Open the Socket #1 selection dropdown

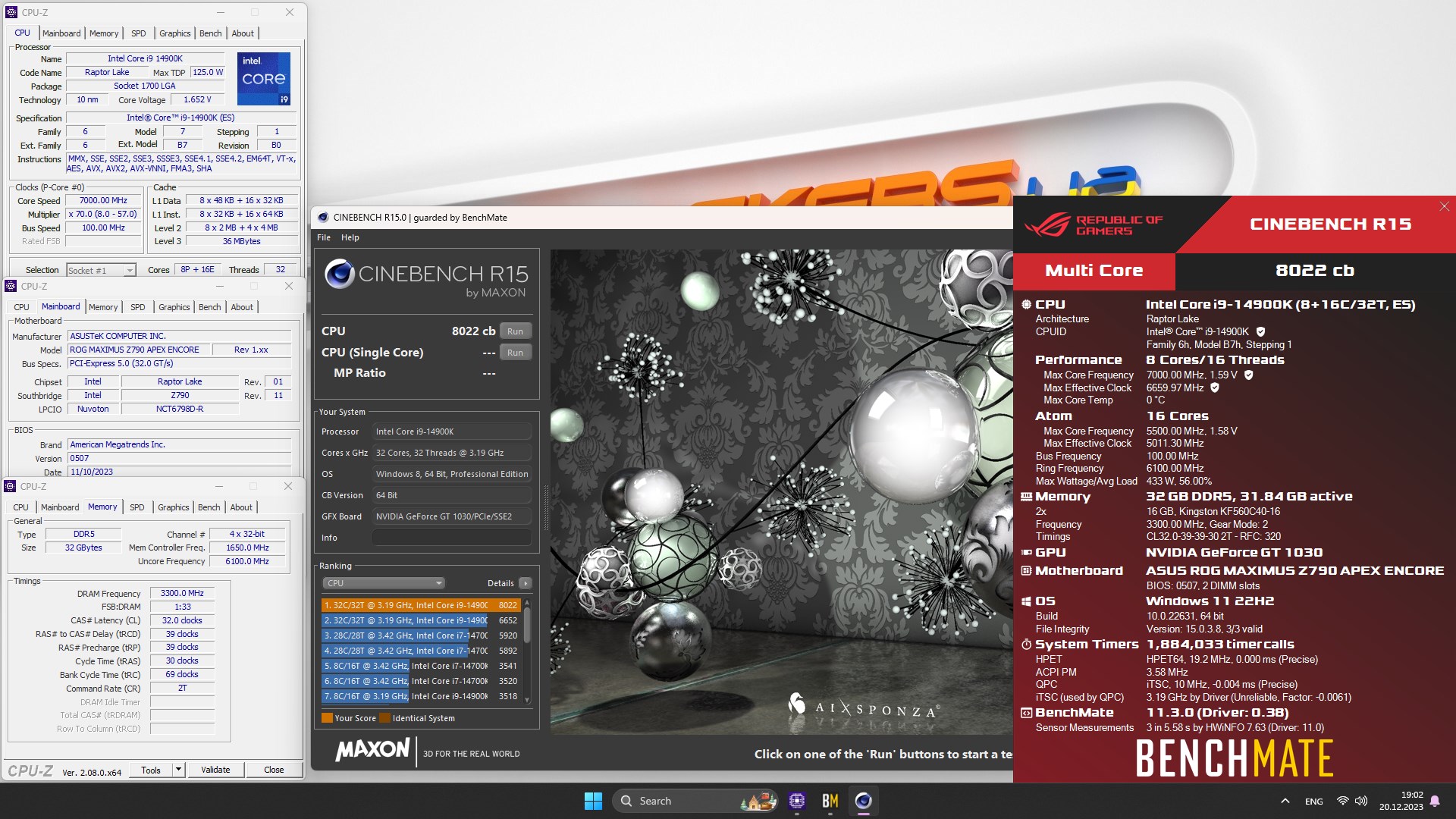click(x=101, y=270)
